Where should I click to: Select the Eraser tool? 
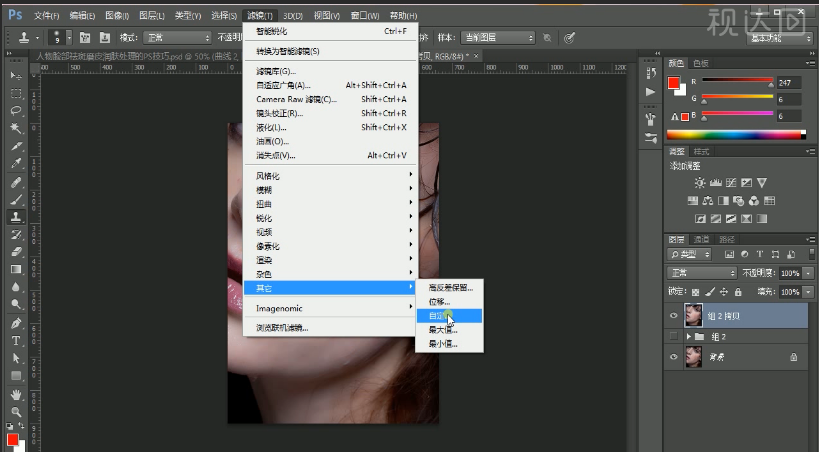16,252
